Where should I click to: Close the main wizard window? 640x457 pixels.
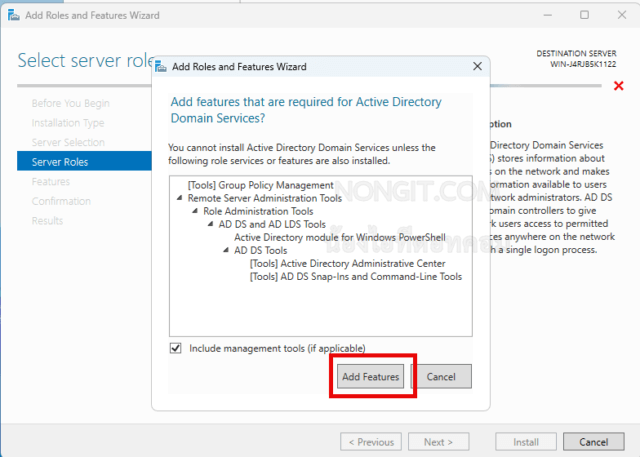pyautogui.click(x=622, y=15)
